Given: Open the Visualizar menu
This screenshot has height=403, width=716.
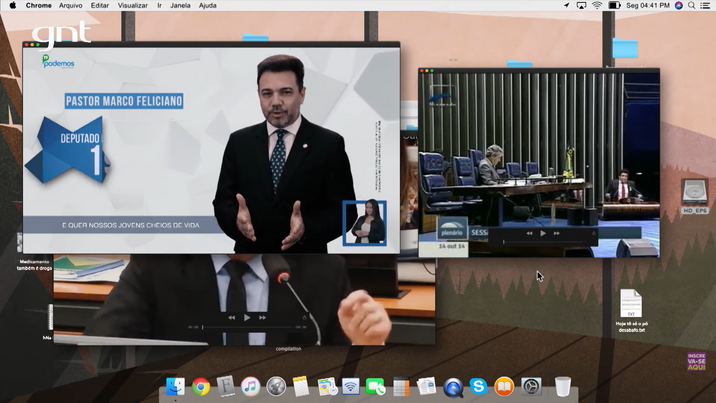Looking at the screenshot, I should [133, 5].
